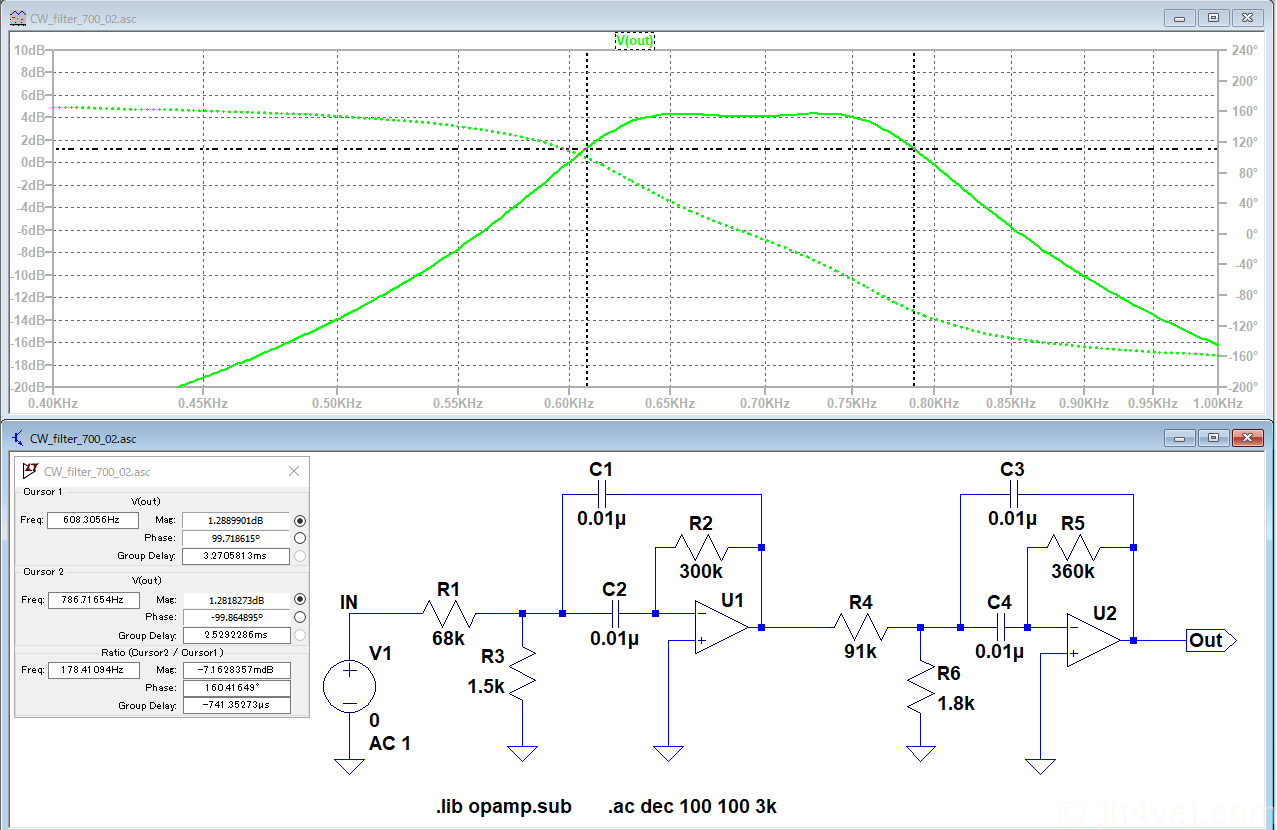Click Ratio Group Delay field -741.35273µs
Image resolution: width=1277 pixels, height=830 pixels.
235,706
